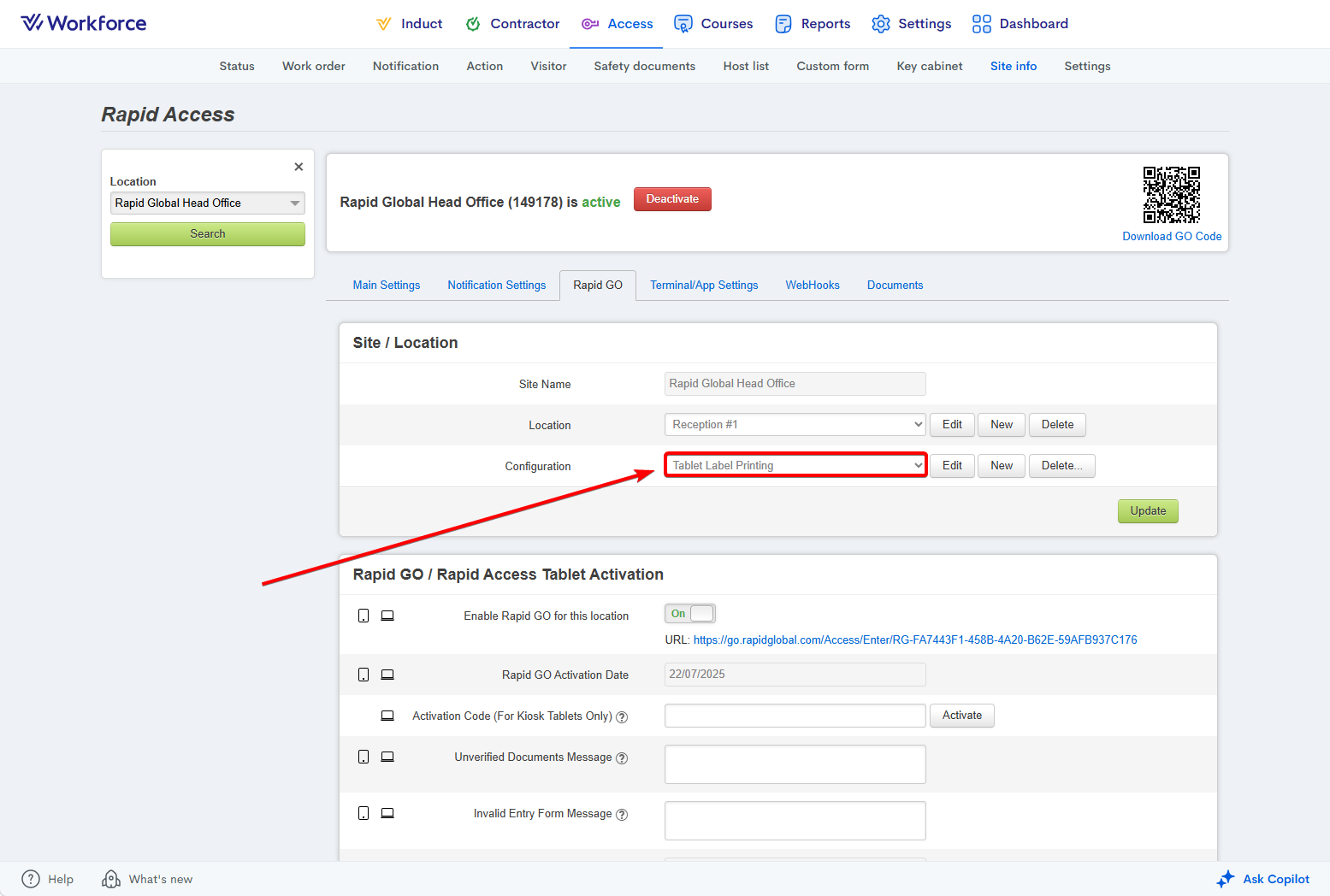
Task: Click New next to Configuration dropdown
Action: tap(1002, 466)
